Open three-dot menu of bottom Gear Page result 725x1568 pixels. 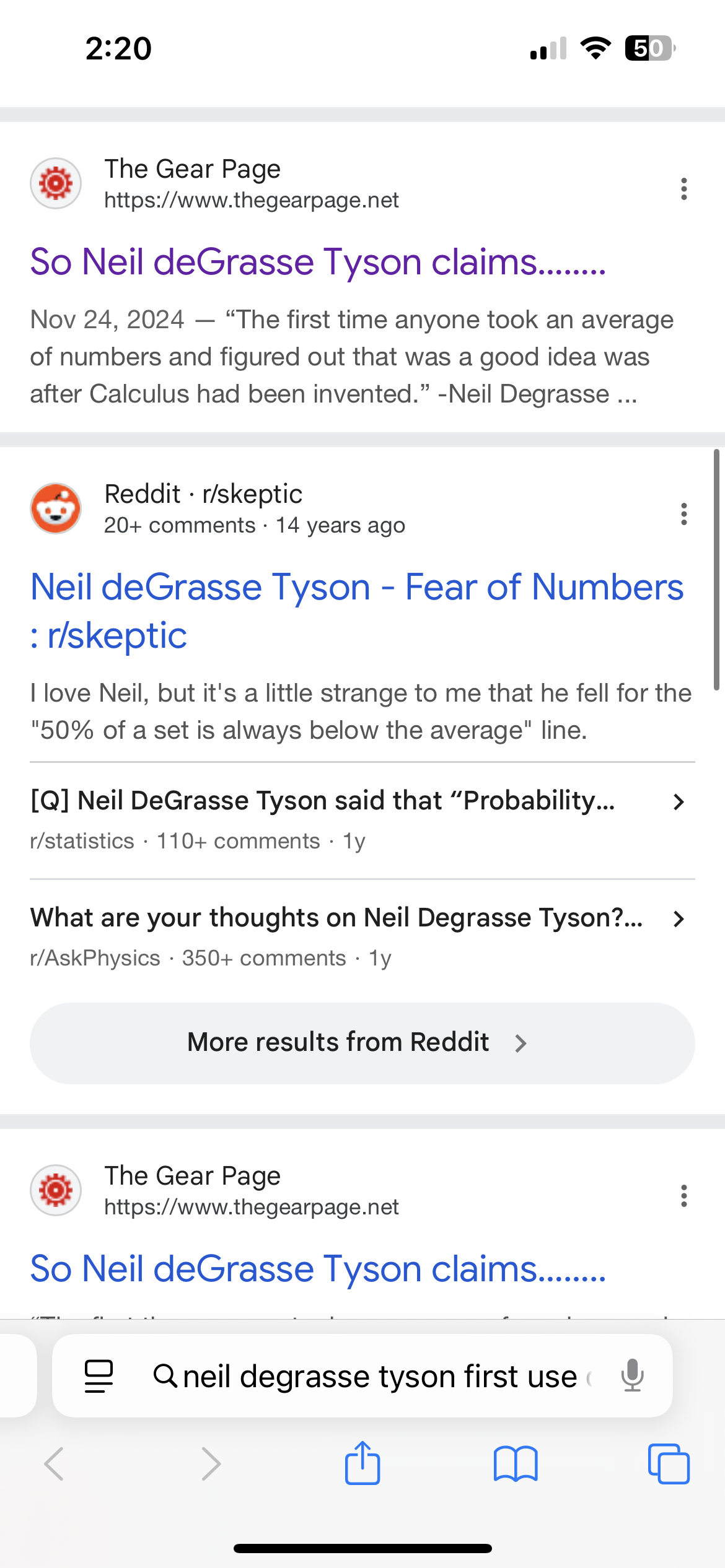pos(683,1196)
